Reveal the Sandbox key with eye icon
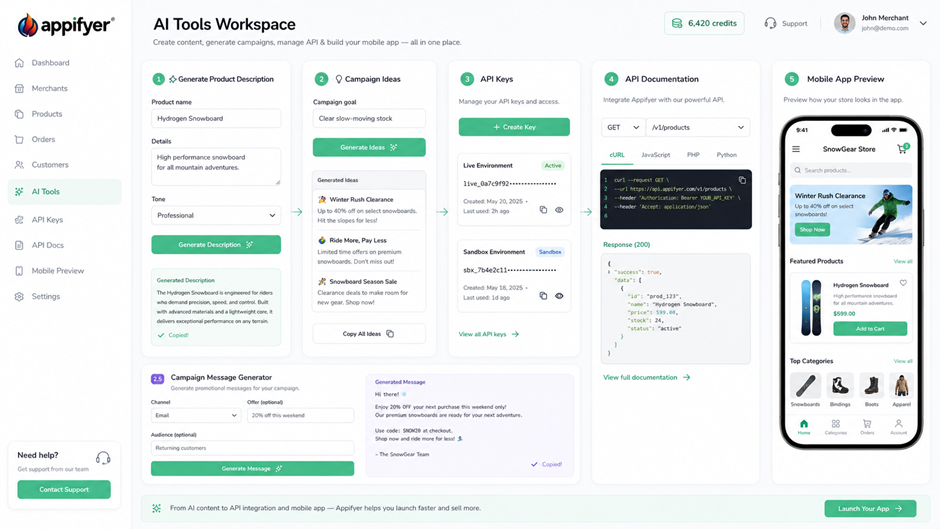 (x=559, y=296)
